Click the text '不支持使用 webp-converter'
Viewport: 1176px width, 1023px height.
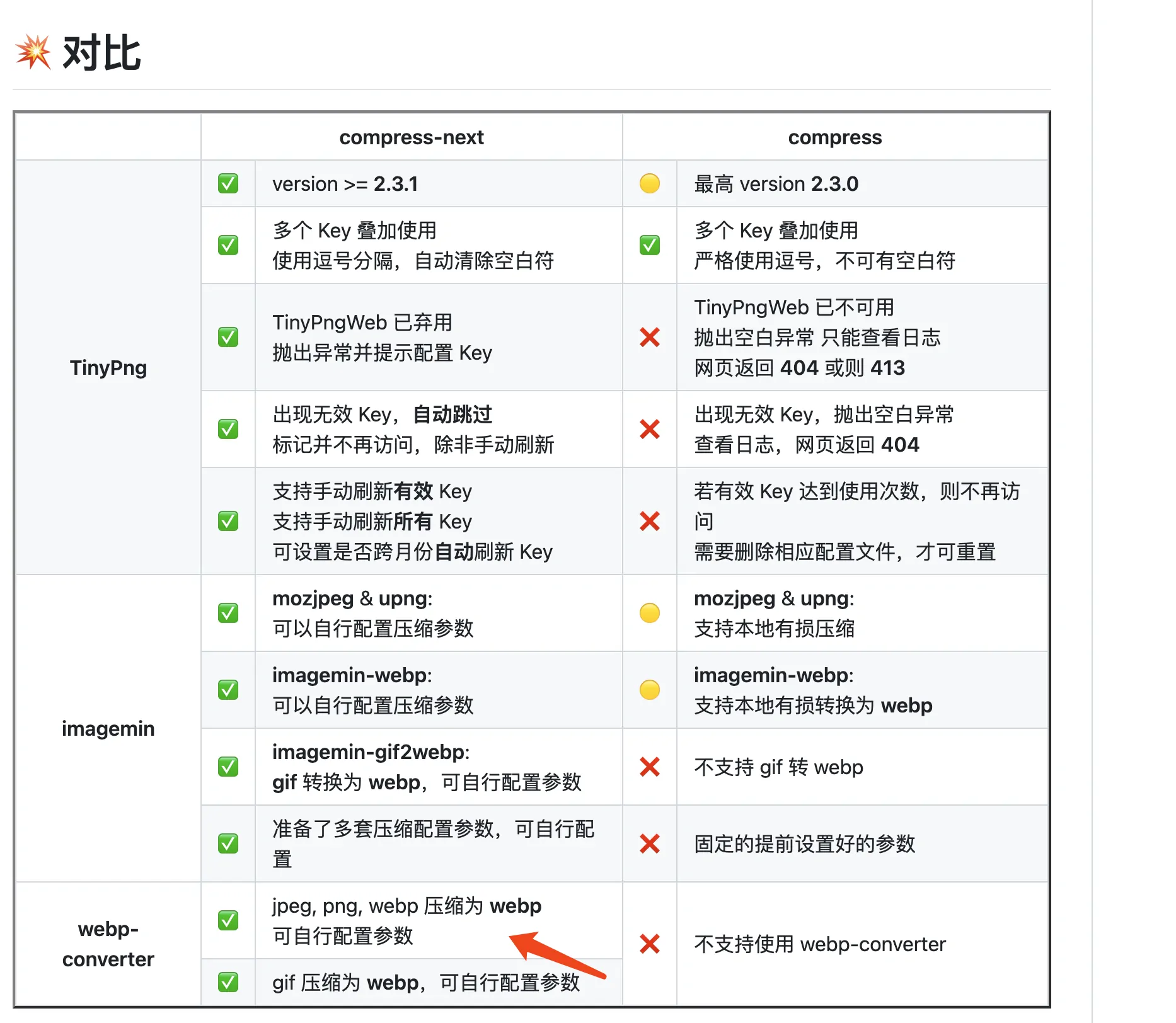tap(820, 944)
